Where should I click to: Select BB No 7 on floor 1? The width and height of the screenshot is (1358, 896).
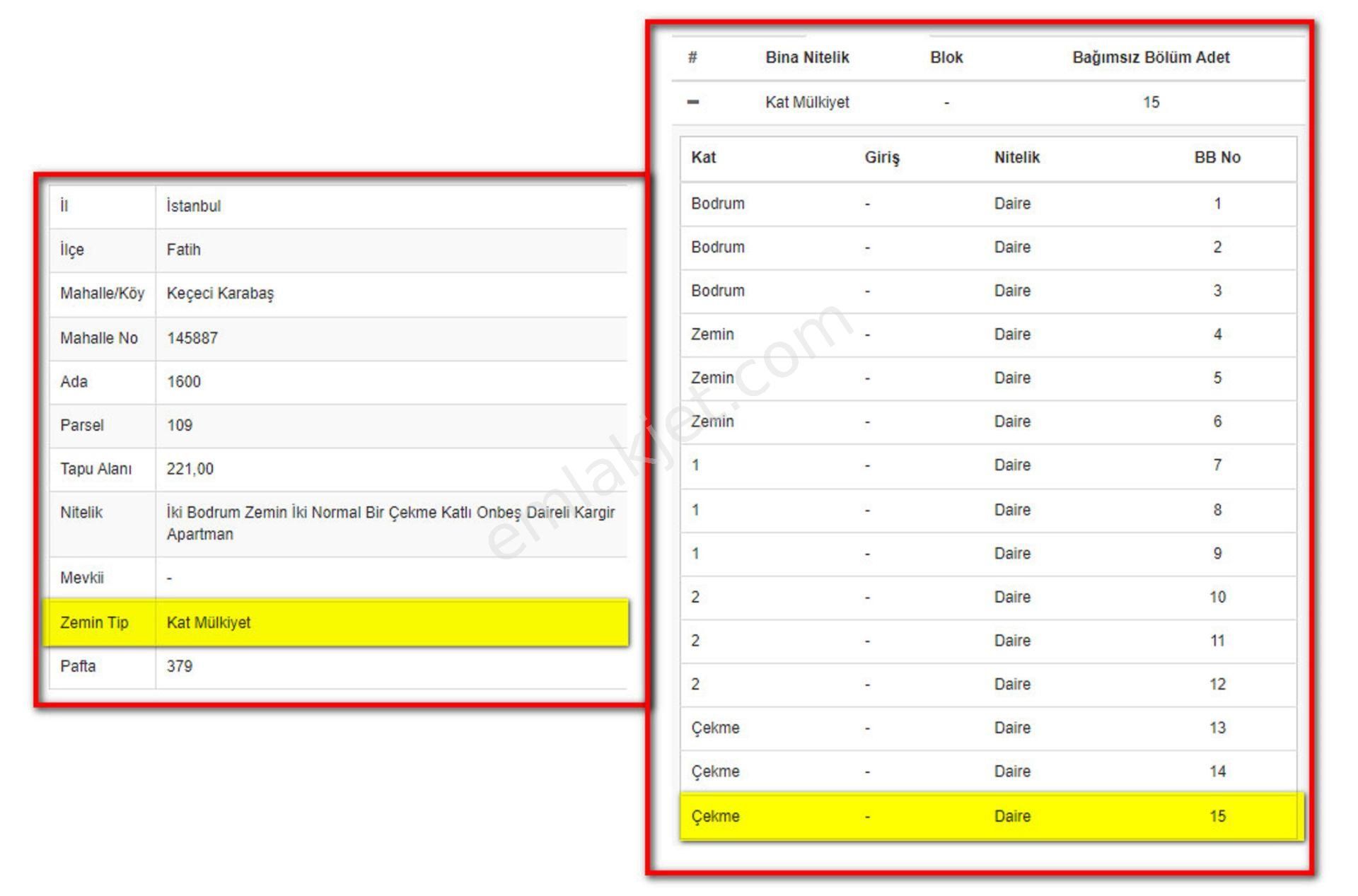coord(1217,465)
